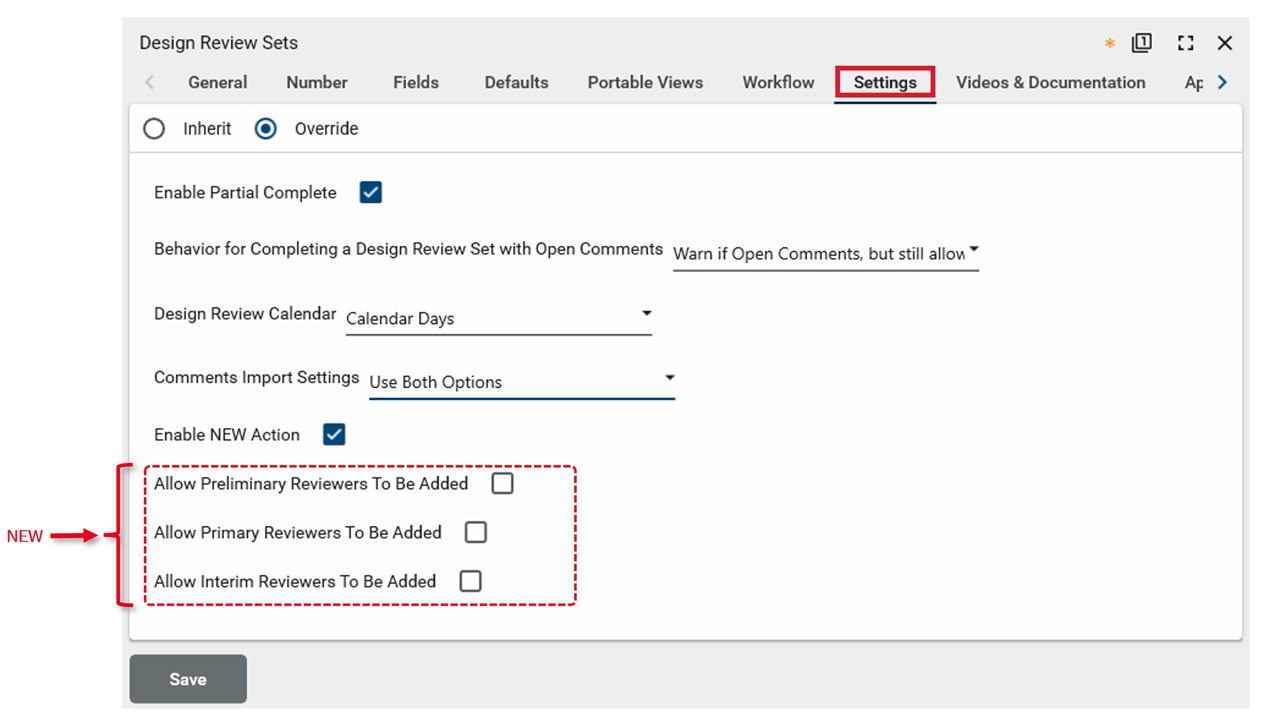Open the numbered panel icon in header
The image size is (1265, 723).
tap(1141, 43)
